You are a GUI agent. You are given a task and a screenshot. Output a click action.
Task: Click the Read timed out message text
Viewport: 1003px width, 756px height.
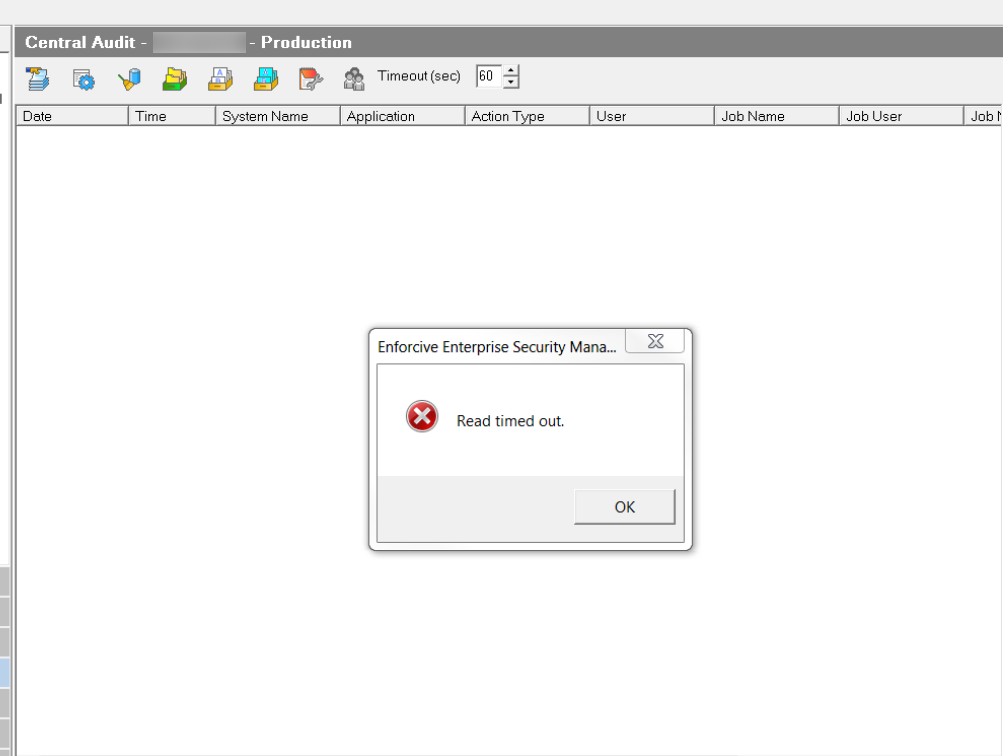pyautogui.click(x=510, y=421)
